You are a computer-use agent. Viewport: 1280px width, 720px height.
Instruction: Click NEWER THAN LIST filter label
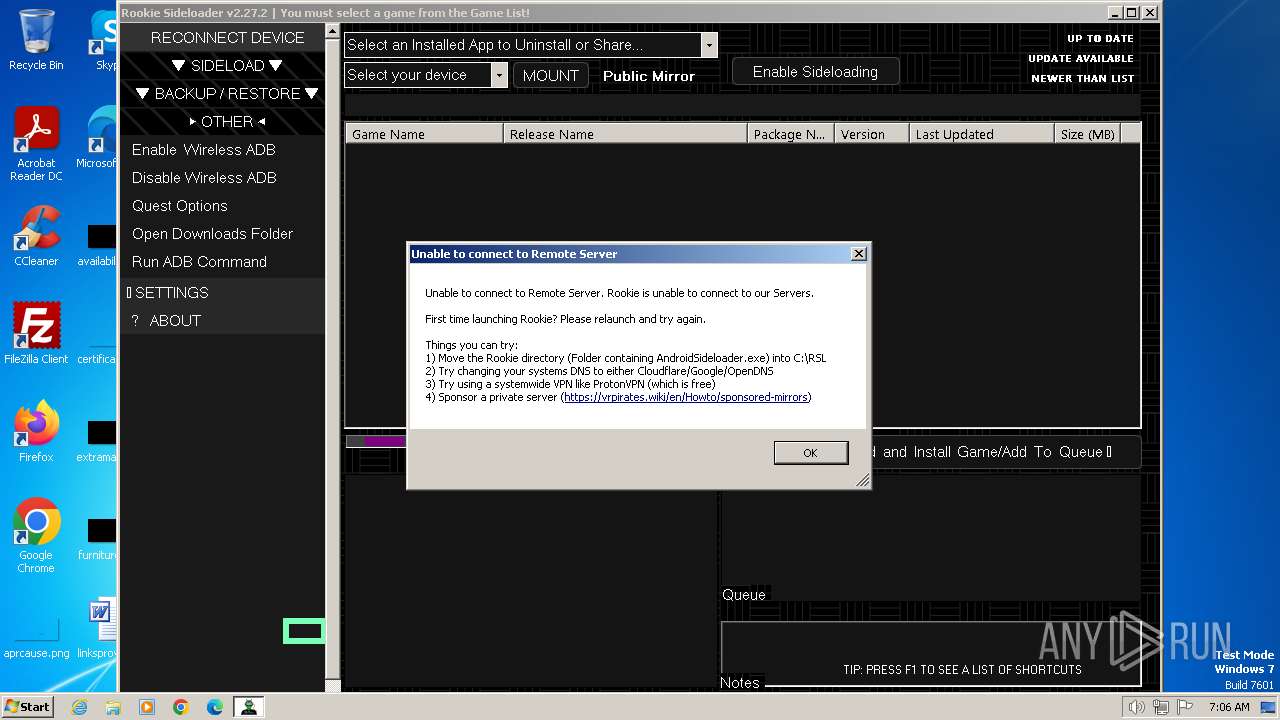pyautogui.click(x=1083, y=79)
